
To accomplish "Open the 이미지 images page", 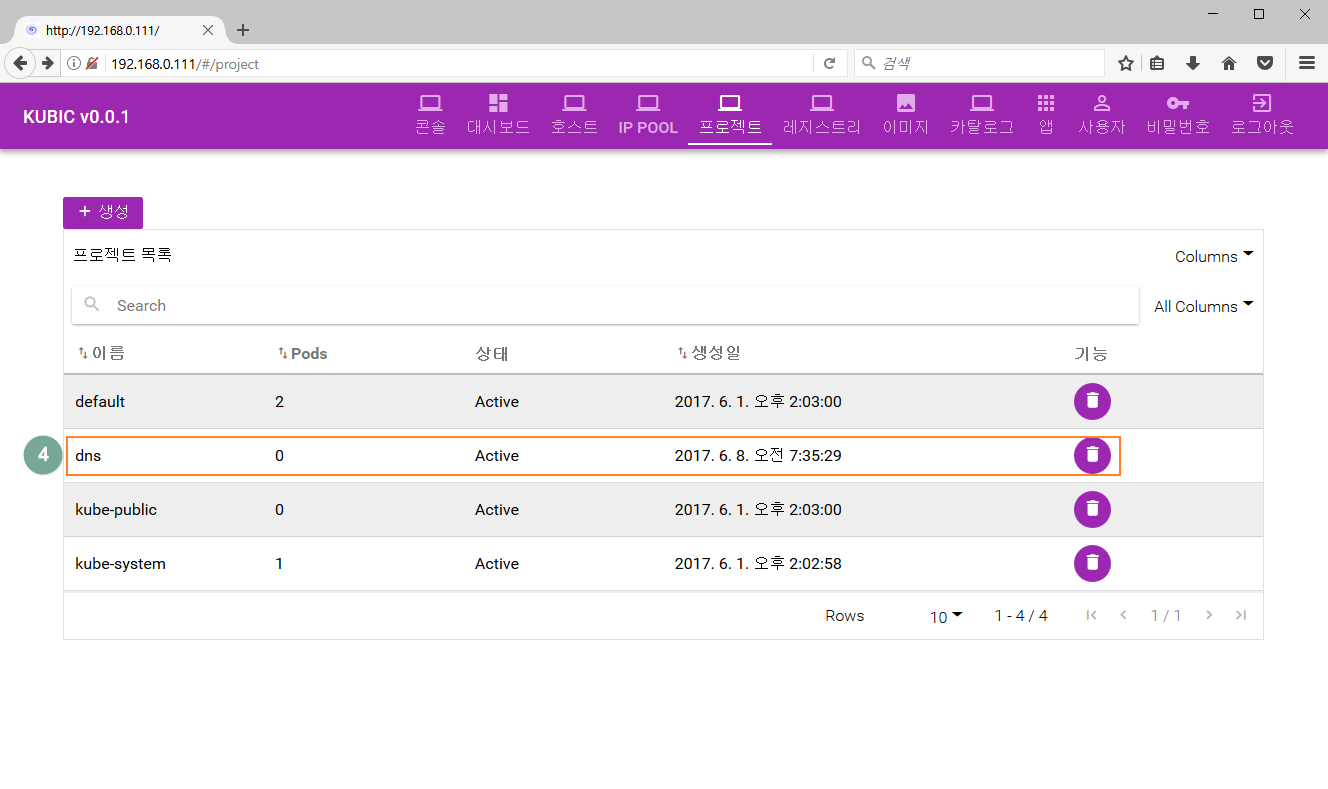I will 906,115.
